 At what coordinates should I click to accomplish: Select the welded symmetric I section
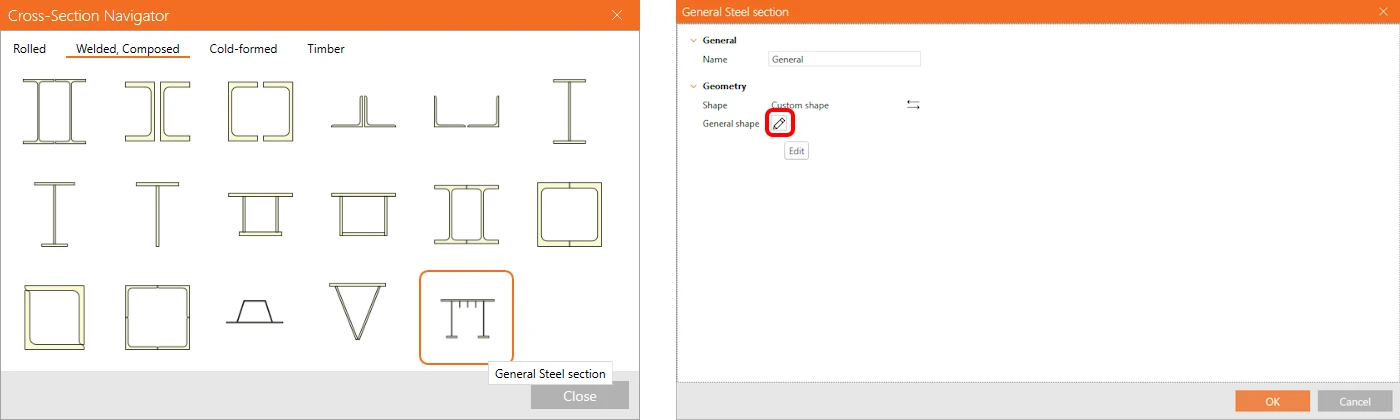(569, 112)
